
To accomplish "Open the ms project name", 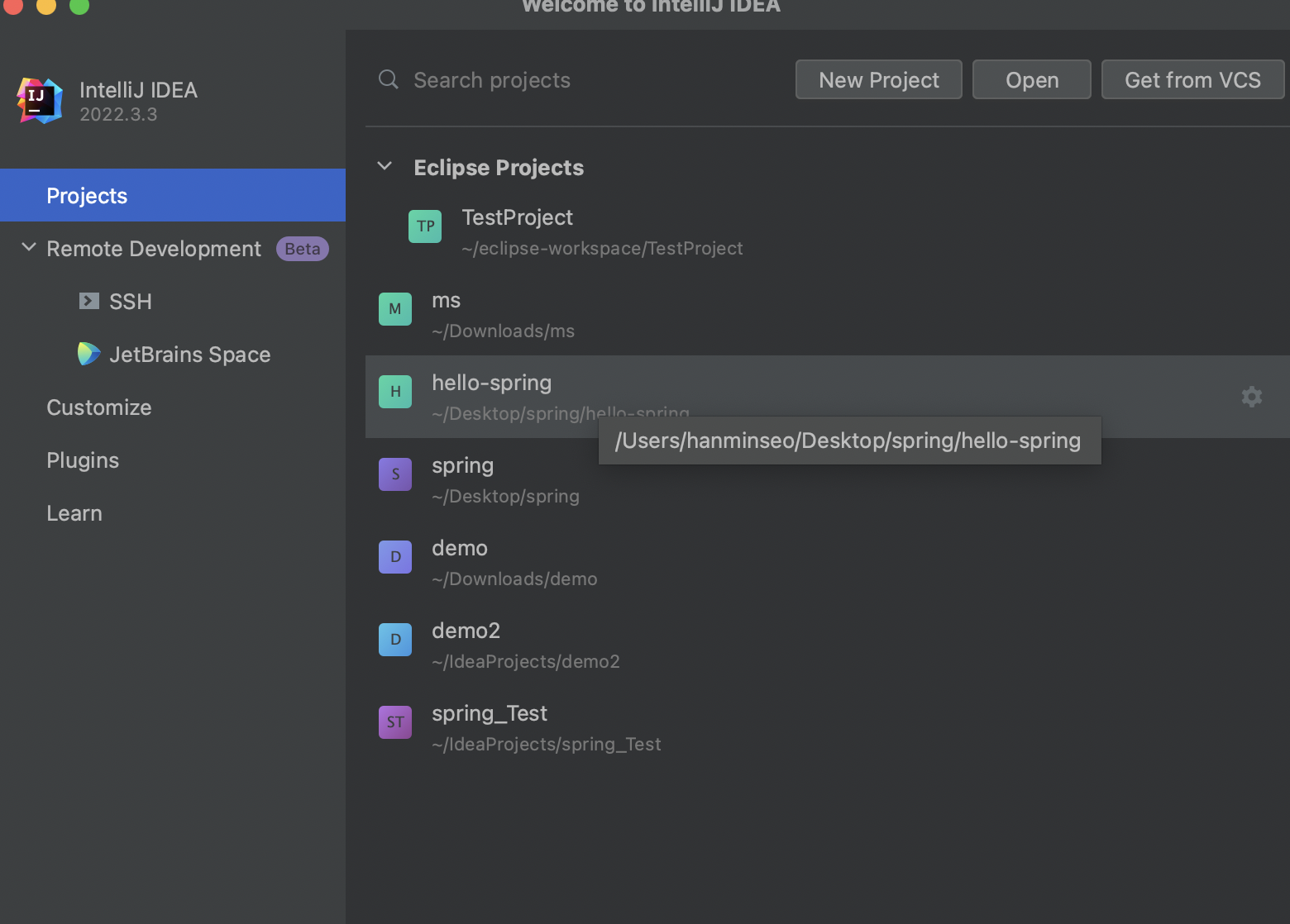I will pyautogui.click(x=447, y=300).
